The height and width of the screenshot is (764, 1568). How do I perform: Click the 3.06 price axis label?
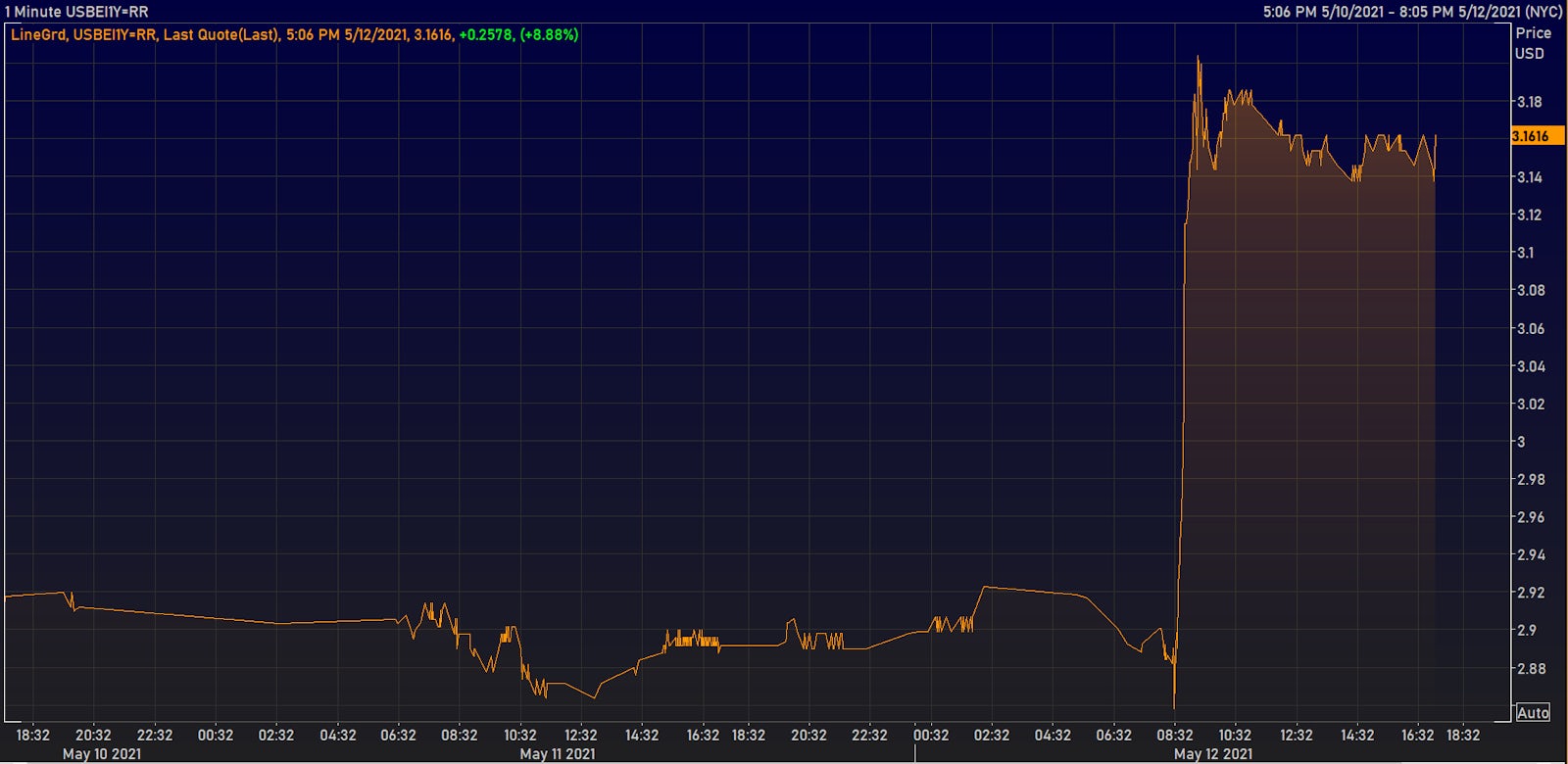[1530, 328]
